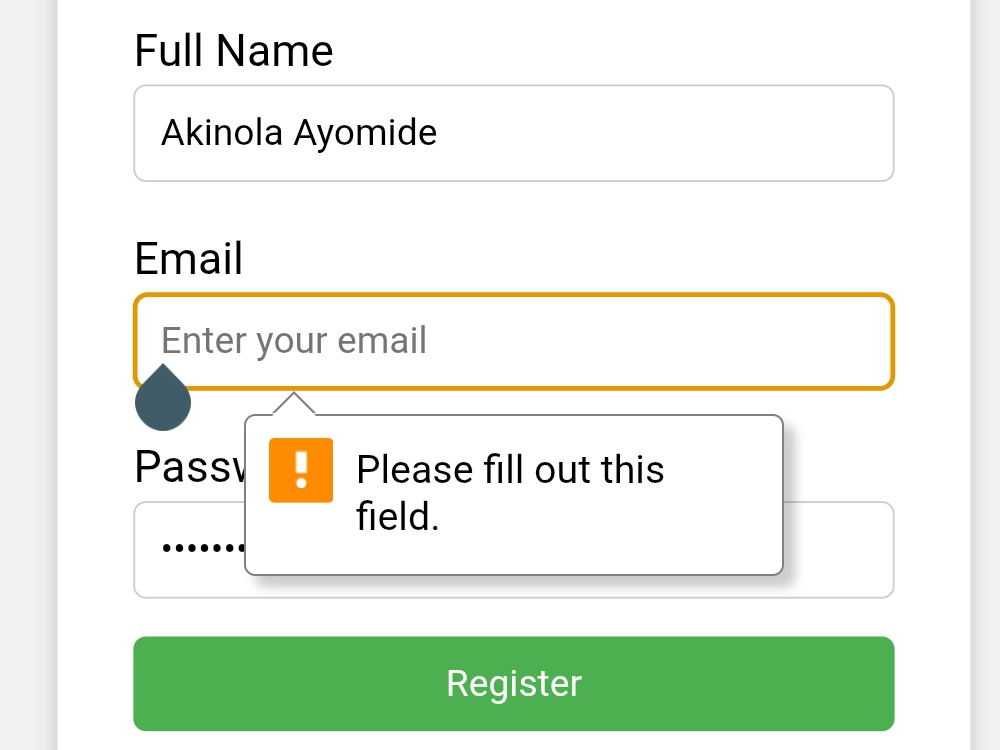Focus the Full Name input field
The image size is (1000, 750).
[x=514, y=133]
